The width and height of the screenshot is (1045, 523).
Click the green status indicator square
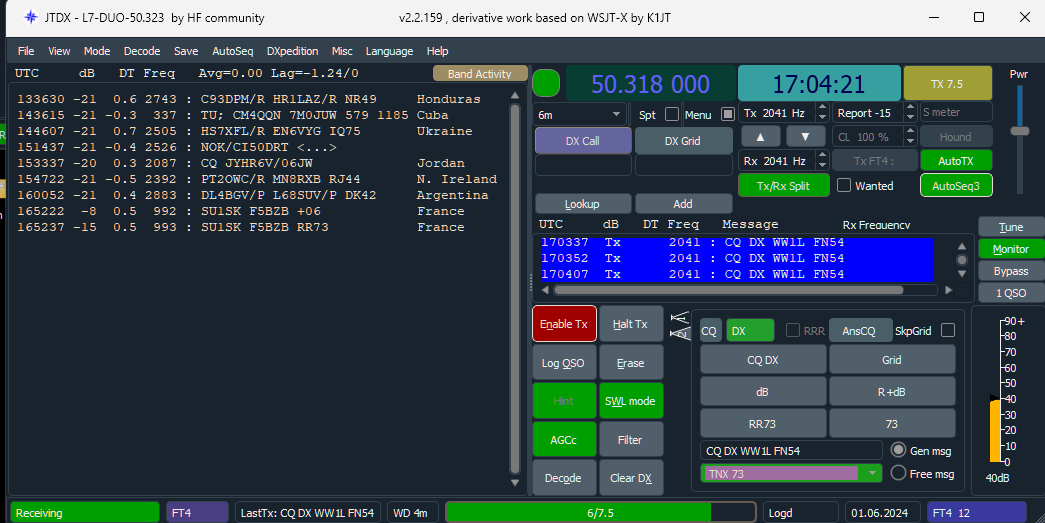click(x=546, y=84)
